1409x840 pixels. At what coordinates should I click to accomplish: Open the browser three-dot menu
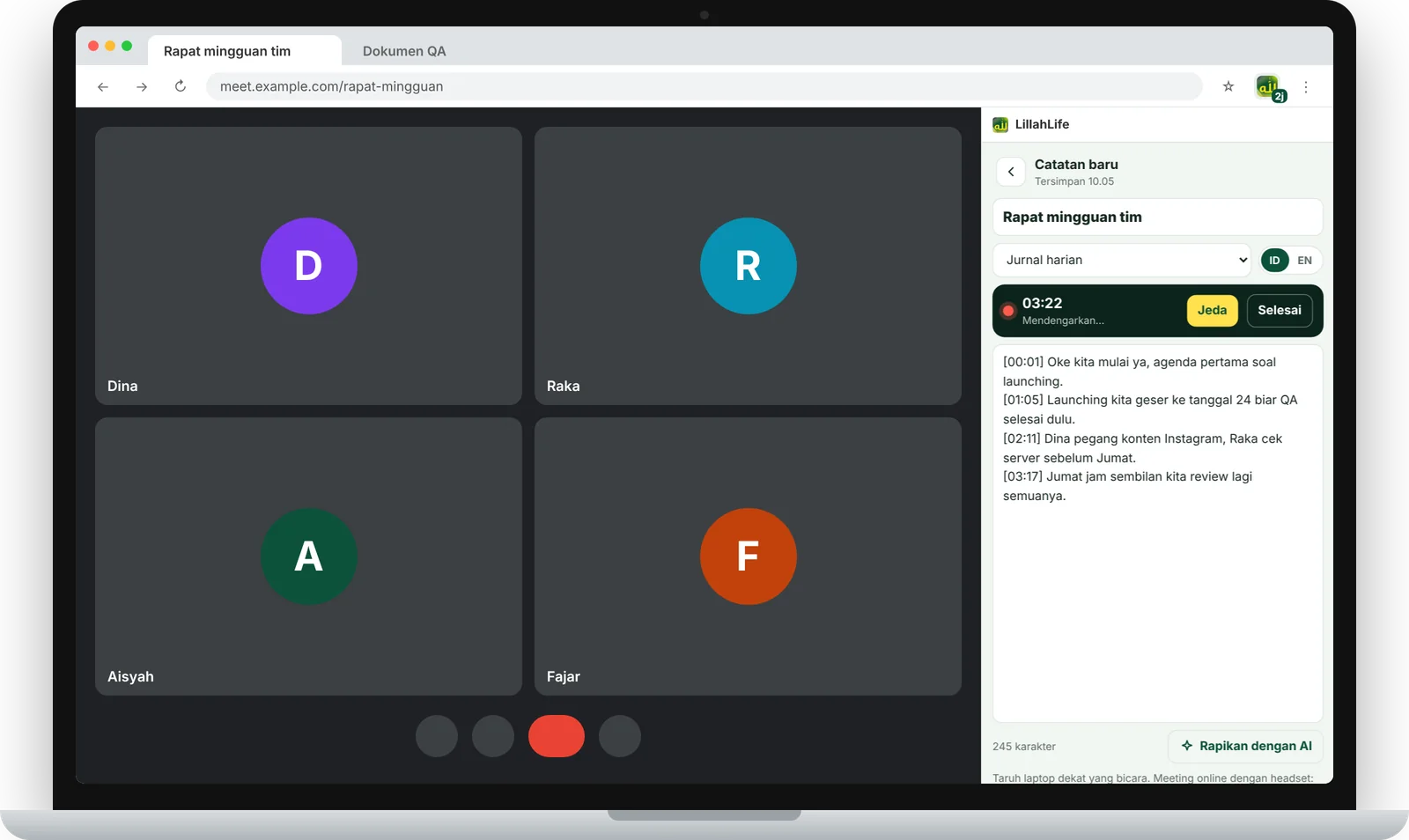click(1306, 87)
